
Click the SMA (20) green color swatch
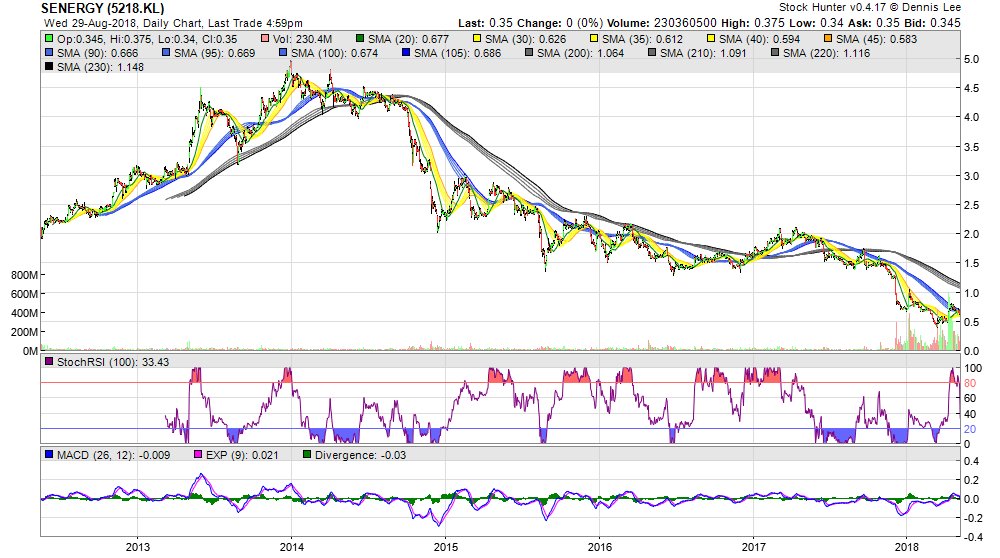point(360,39)
